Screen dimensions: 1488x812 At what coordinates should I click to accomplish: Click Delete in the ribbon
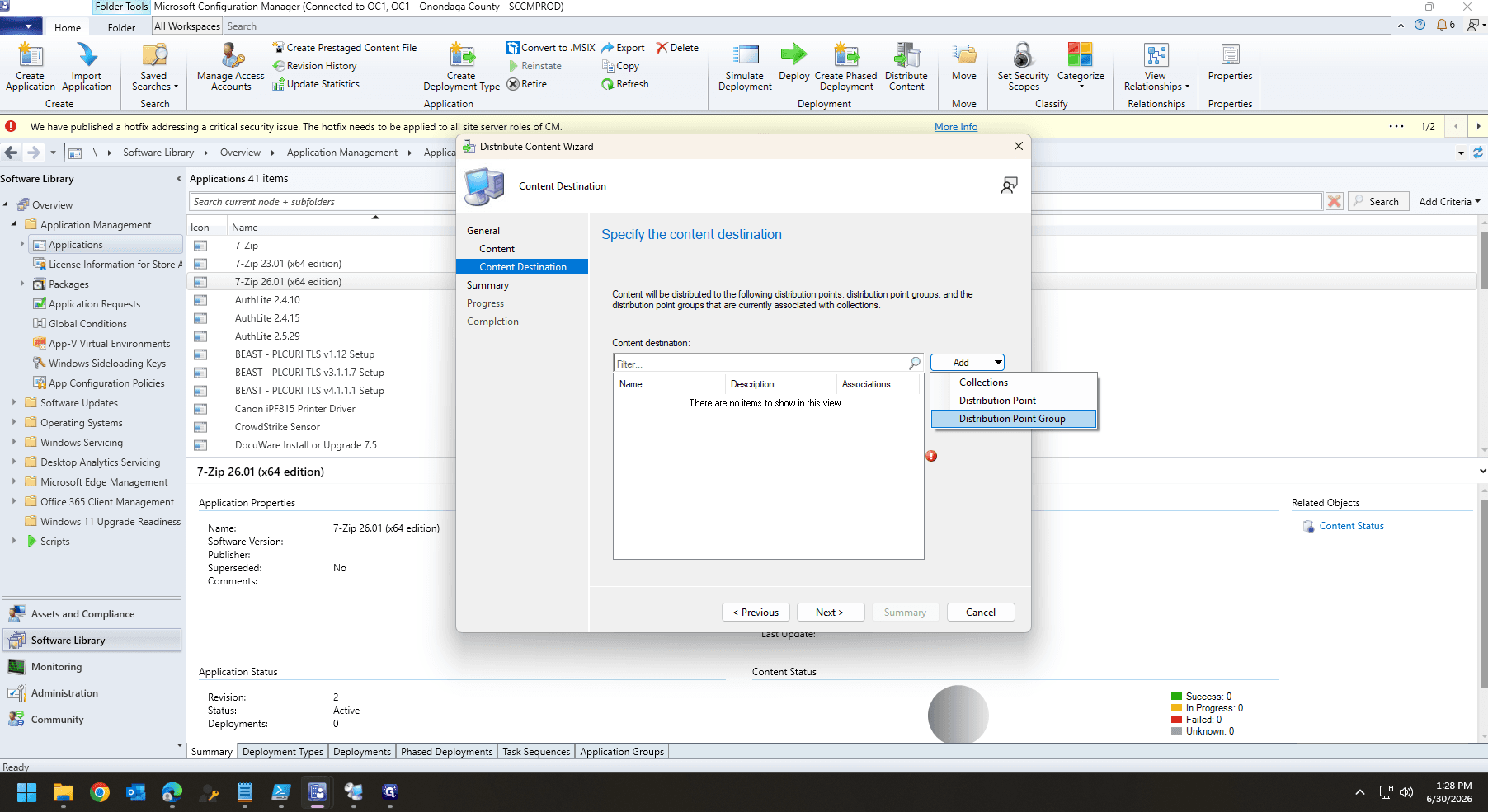pos(677,48)
